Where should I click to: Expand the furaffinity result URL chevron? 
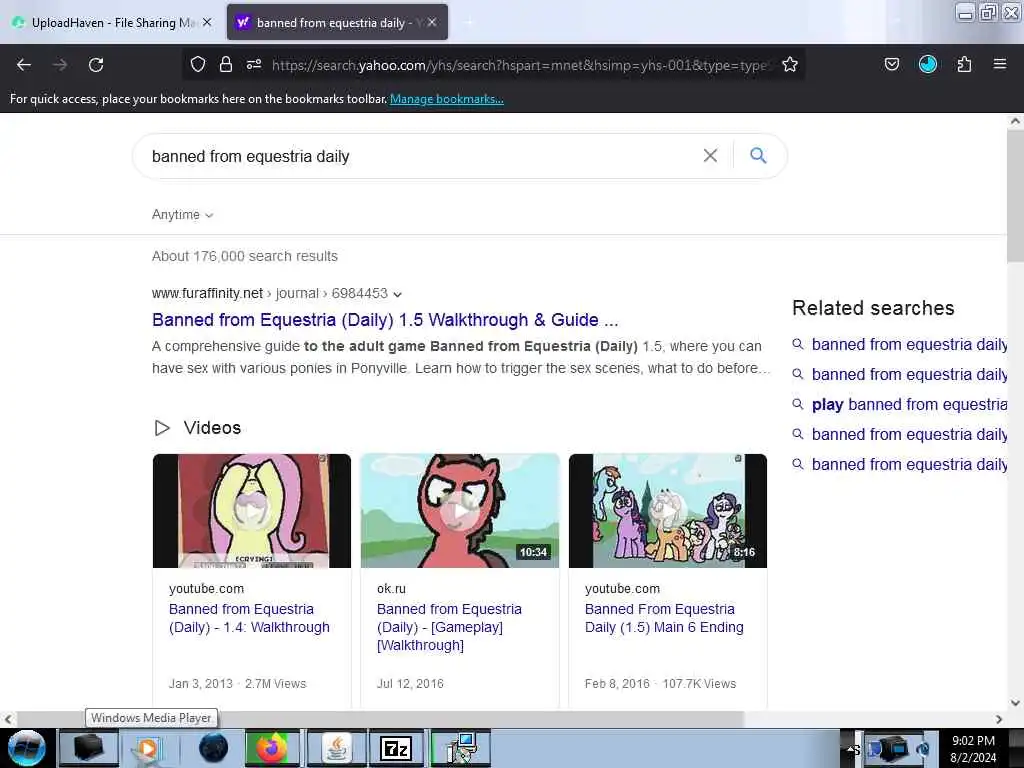pos(398,294)
